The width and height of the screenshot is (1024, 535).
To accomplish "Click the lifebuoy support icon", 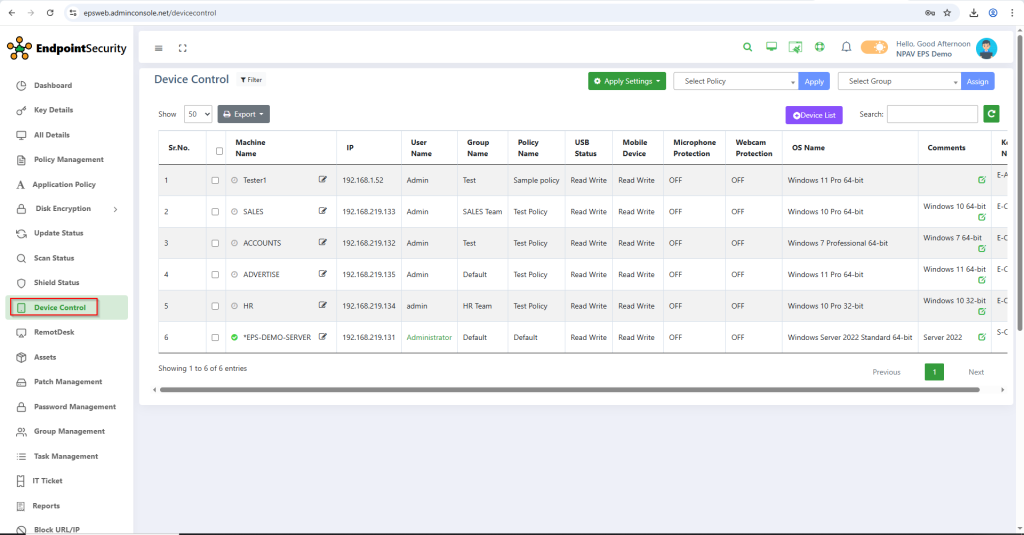I will click(820, 47).
